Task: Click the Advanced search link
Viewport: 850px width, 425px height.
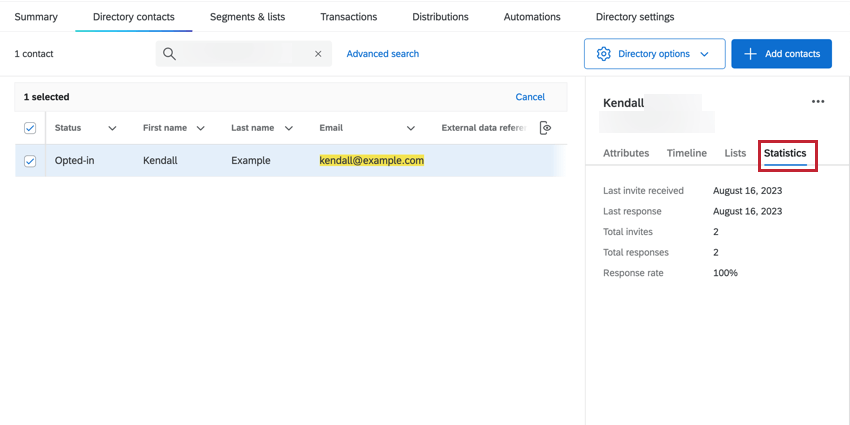Action: [x=382, y=54]
